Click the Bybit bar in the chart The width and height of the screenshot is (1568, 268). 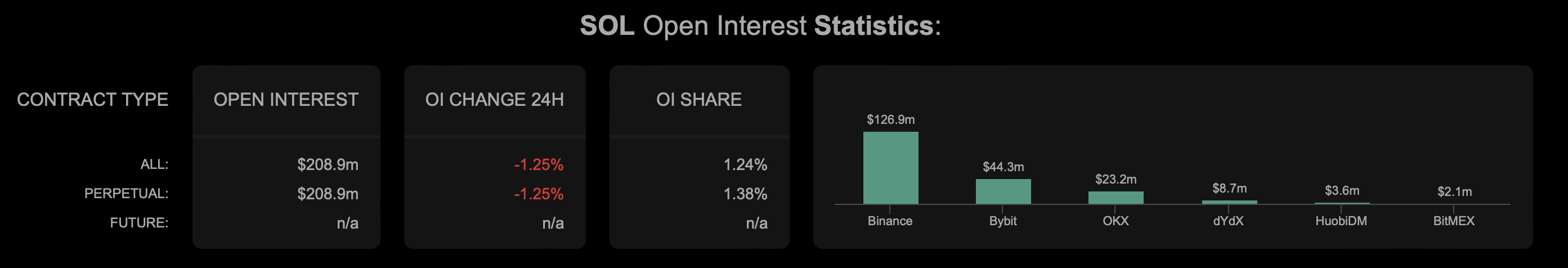pyautogui.click(x=1003, y=191)
